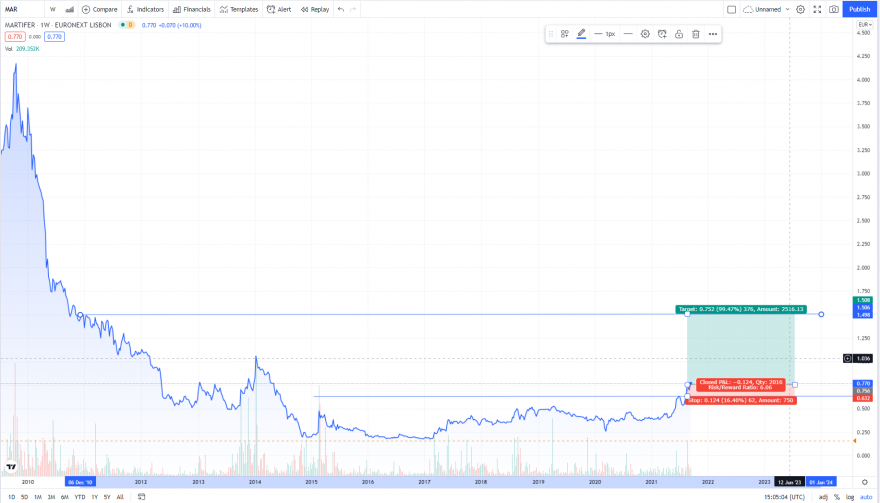Select the YTD time range

(x=80, y=497)
